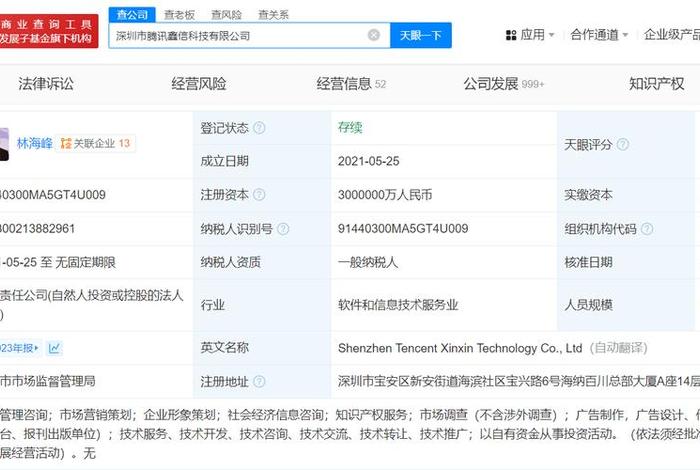The image size is (700, 470).
Task: Click the 天眼一下 search button
Action: (x=421, y=35)
